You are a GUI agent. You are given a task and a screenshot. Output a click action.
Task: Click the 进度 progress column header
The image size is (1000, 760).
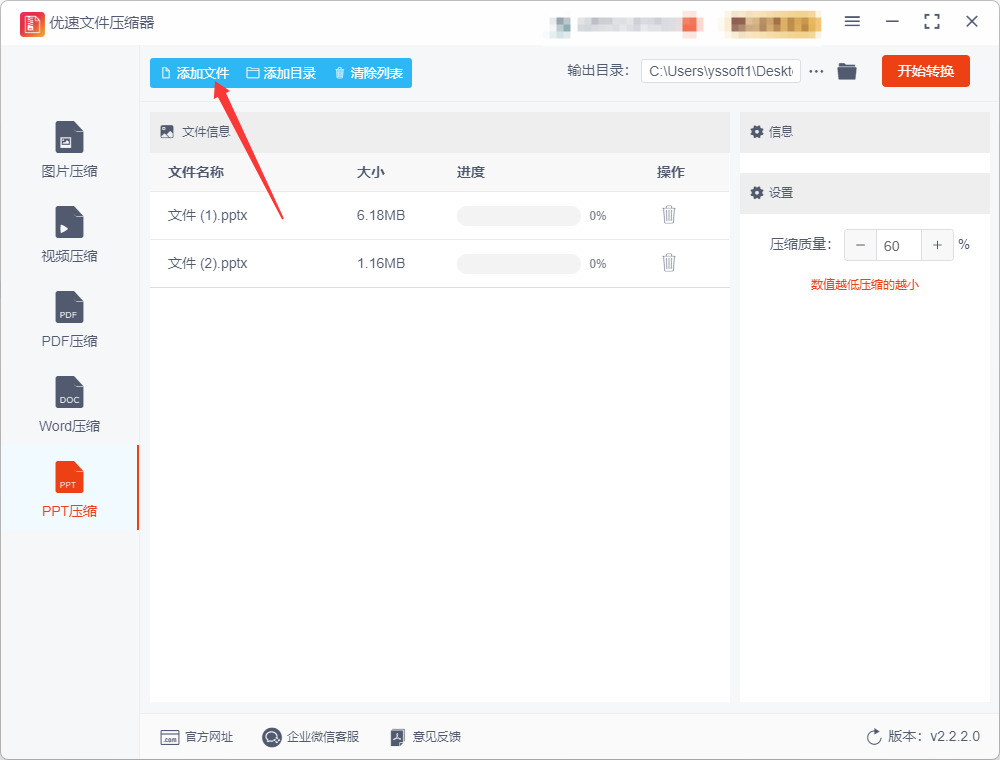point(471,172)
